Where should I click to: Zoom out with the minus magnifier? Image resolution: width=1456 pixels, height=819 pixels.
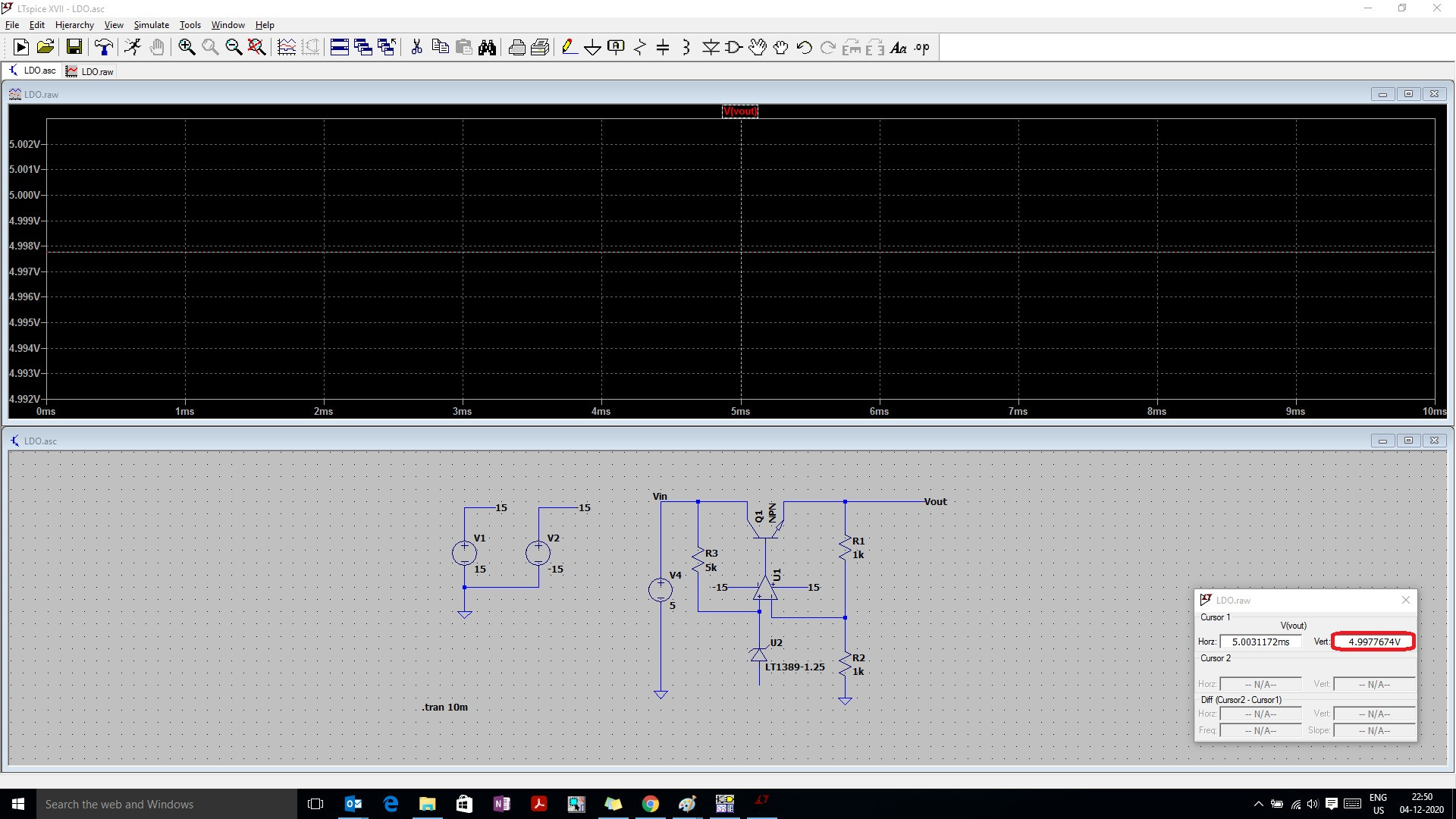click(234, 47)
